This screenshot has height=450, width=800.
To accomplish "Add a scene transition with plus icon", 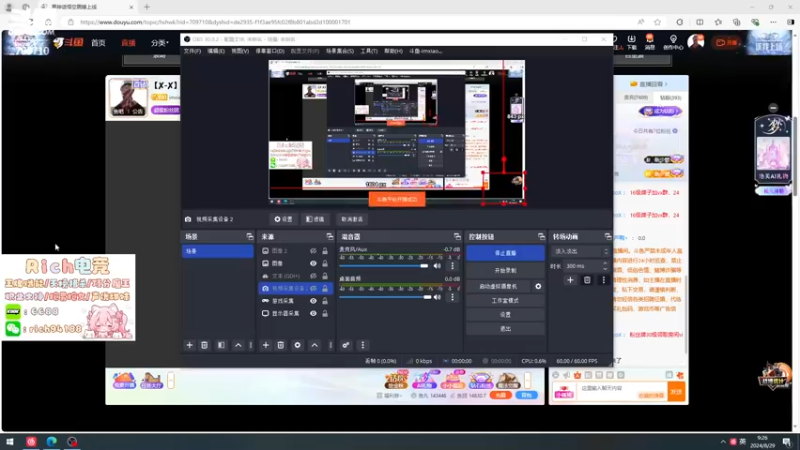I will tap(570, 280).
